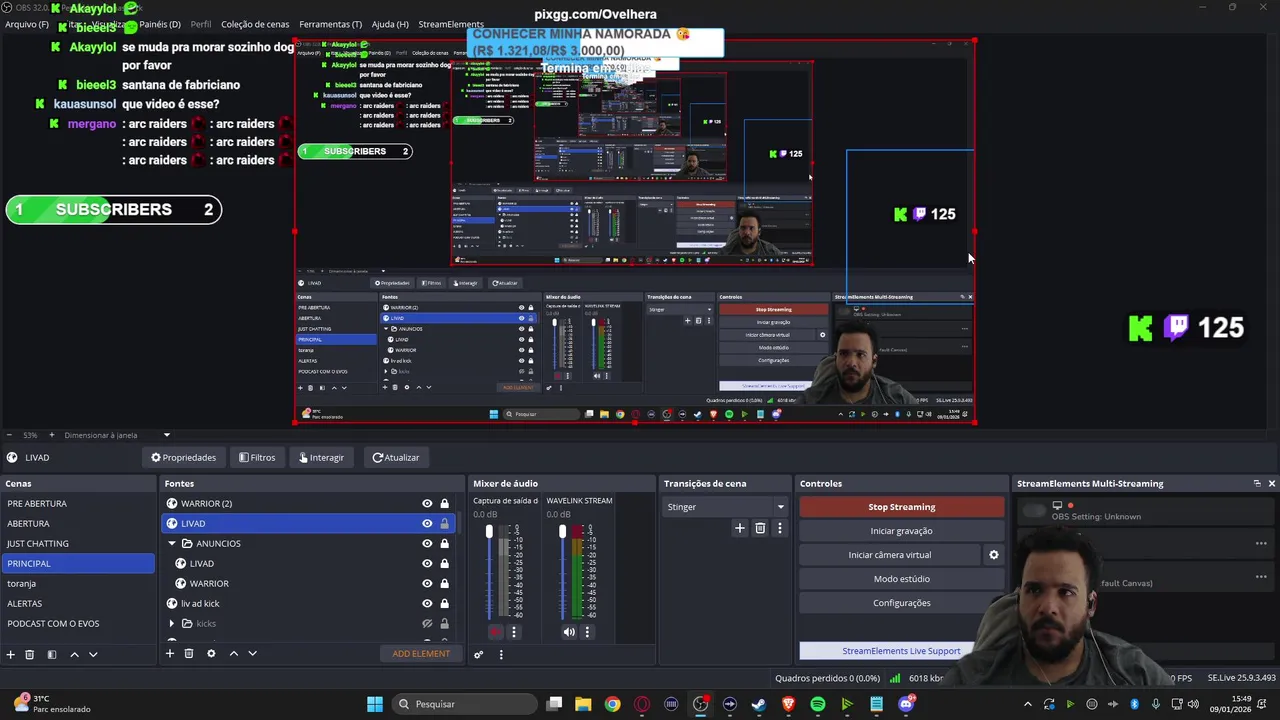Open the Arquivo menu
The image size is (1280, 720).
27,24
